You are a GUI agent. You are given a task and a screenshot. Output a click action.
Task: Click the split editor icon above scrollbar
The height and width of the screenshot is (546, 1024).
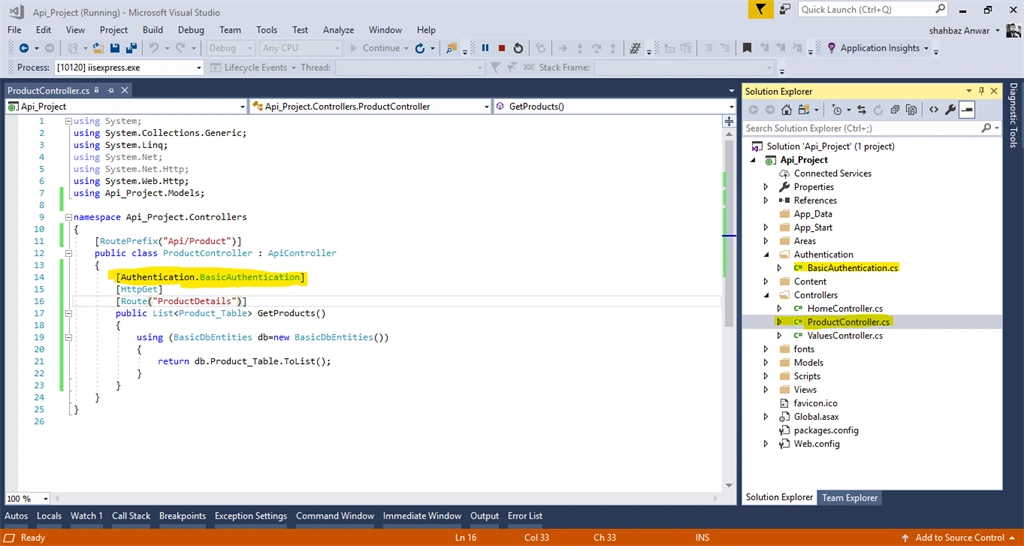coord(729,121)
